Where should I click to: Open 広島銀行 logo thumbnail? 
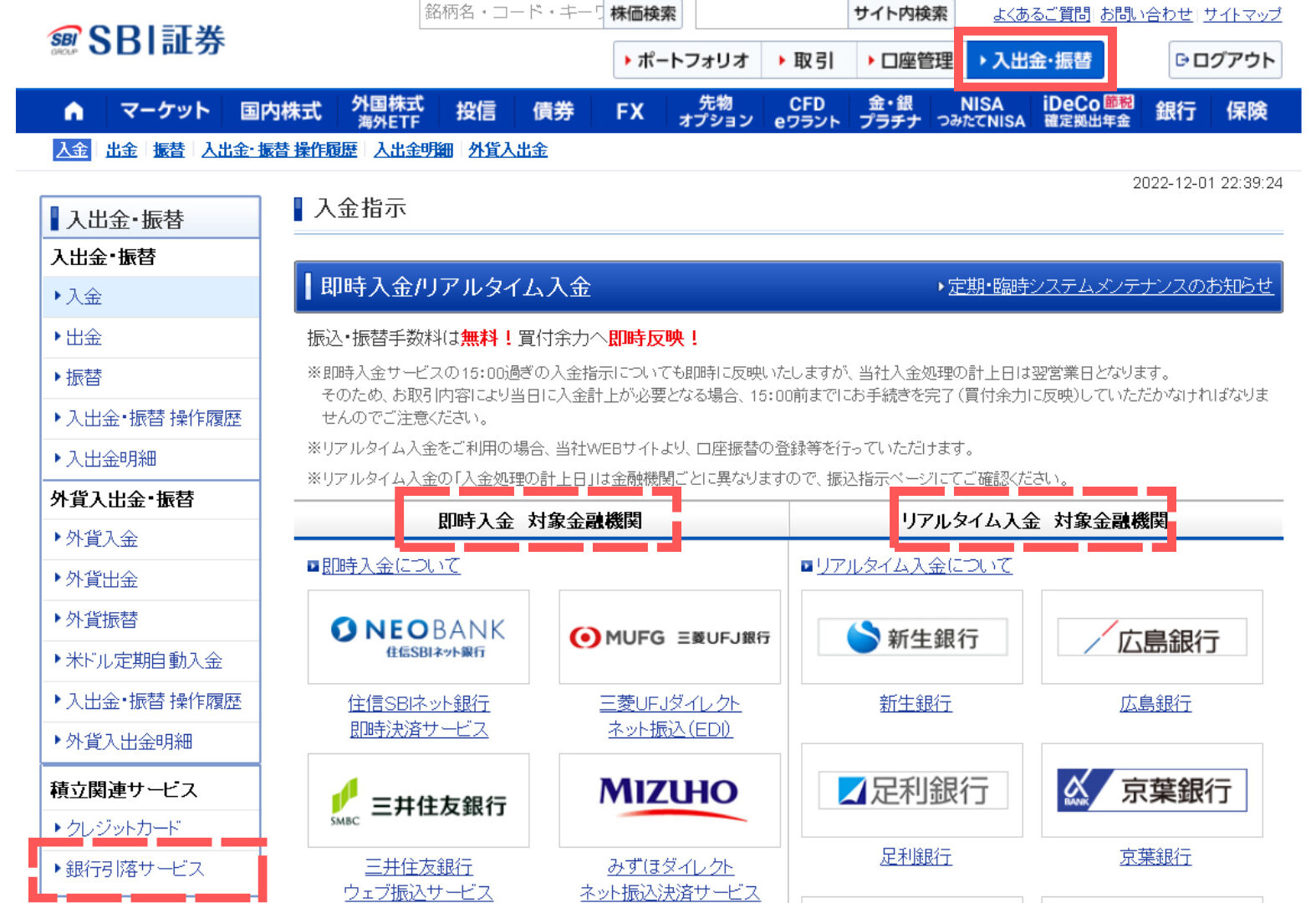(1151, 637)
